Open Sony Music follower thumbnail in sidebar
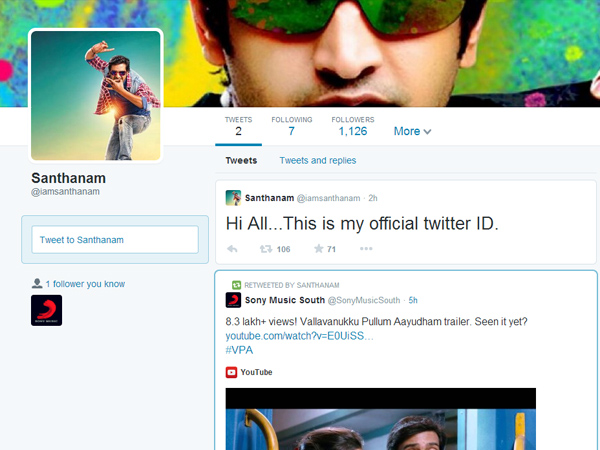This screenshot has height=450, width=600. [x=47, y=310]
